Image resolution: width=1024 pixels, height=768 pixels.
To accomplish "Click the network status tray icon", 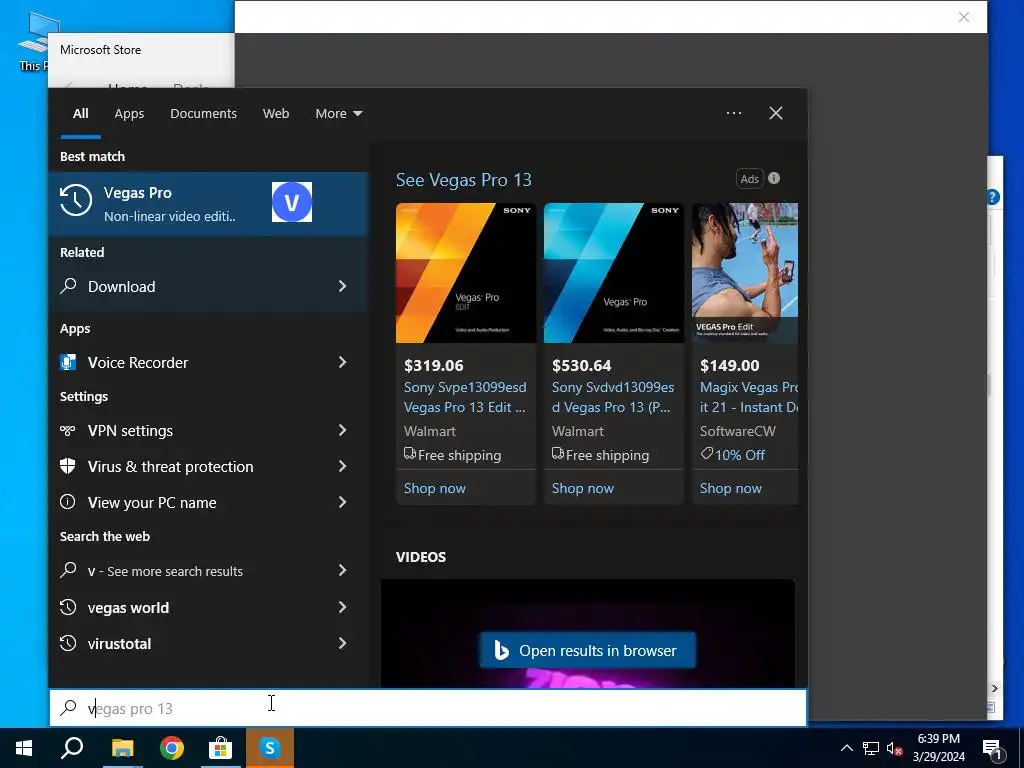I will 871,748.
